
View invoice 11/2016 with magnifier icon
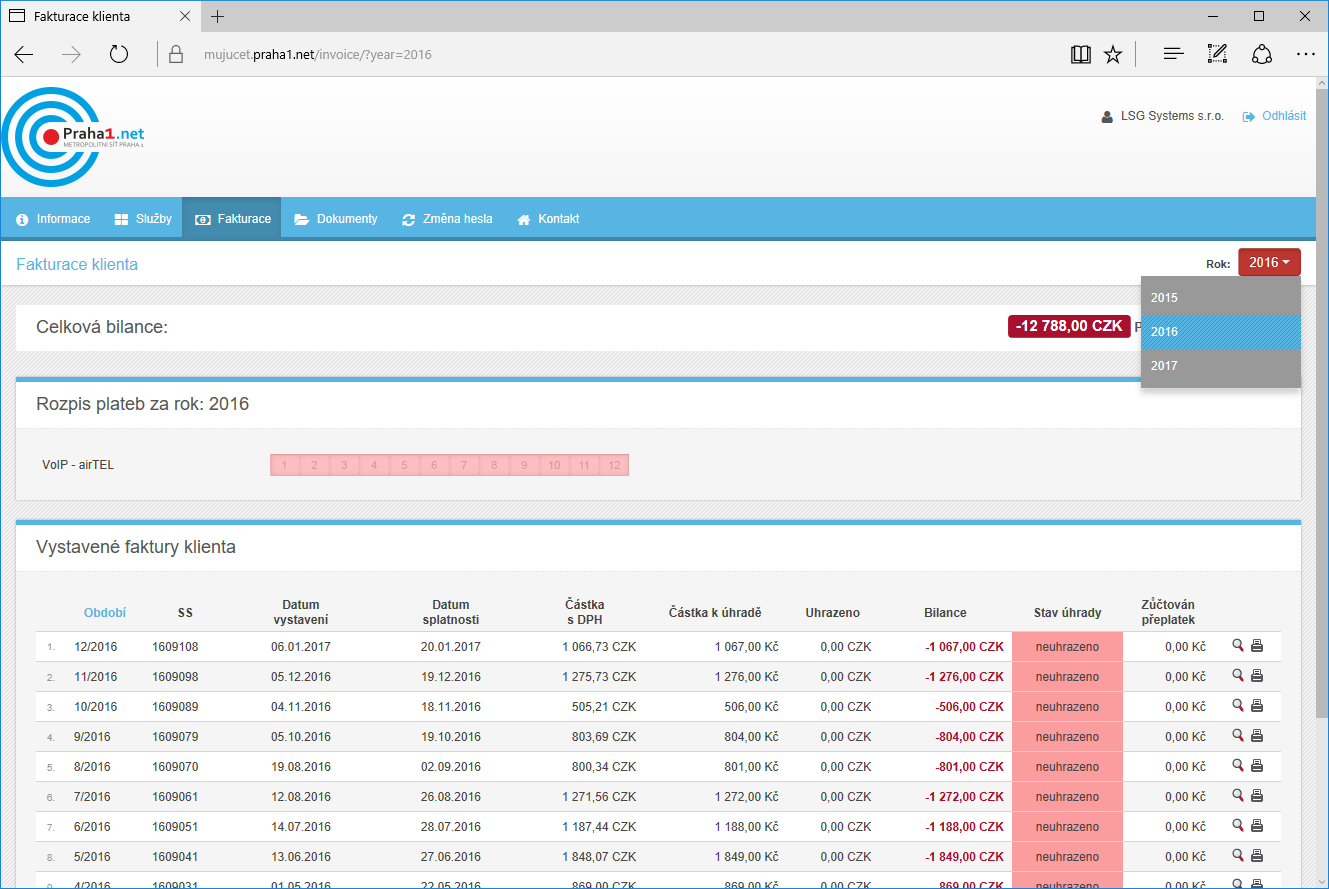(x=1238, y=676)
